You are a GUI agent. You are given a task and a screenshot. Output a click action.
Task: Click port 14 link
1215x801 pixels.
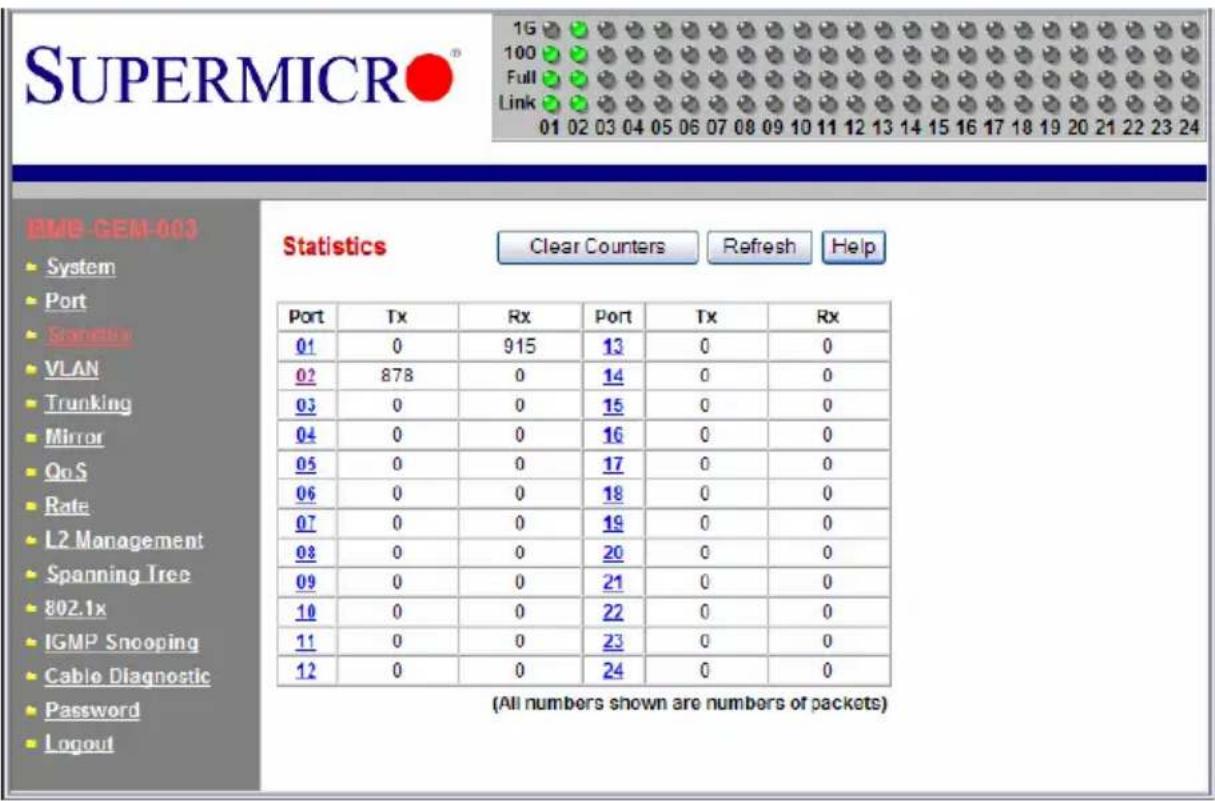coord(614,376)
